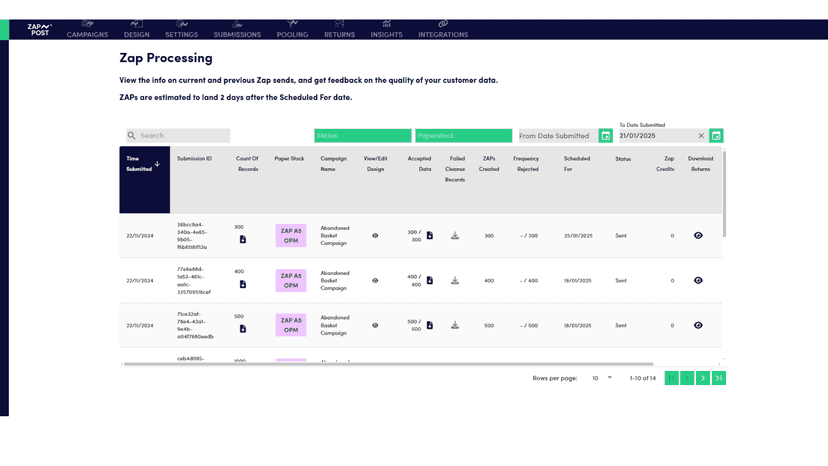View the design for the 300-record submission
The image size is (828, 466).
pos(375,236)
